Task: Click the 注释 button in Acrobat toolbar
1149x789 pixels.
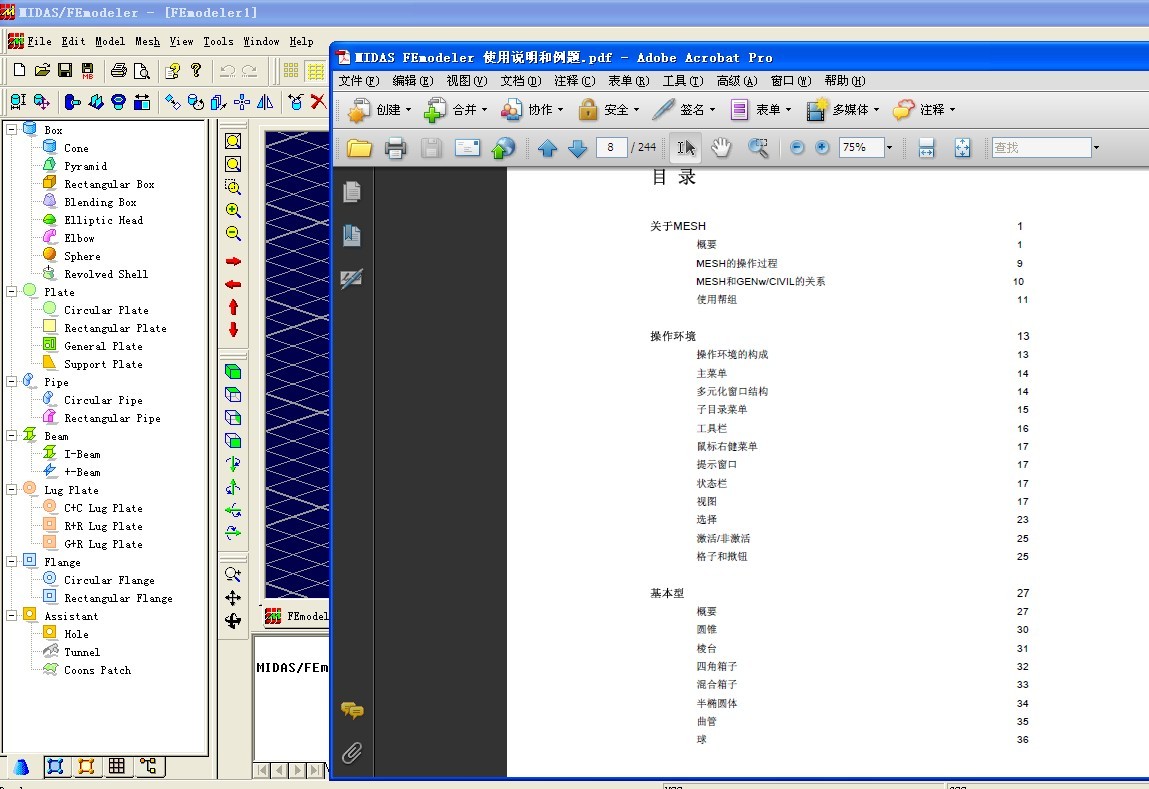Action: 924,110
